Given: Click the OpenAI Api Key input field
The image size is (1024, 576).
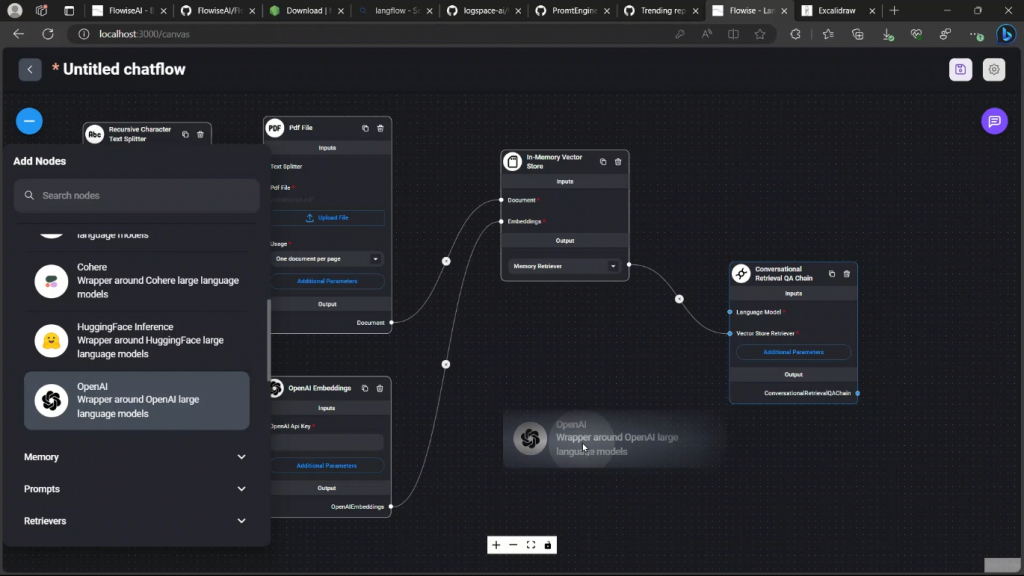Looking at the screenshot, I should click(327, 442).
